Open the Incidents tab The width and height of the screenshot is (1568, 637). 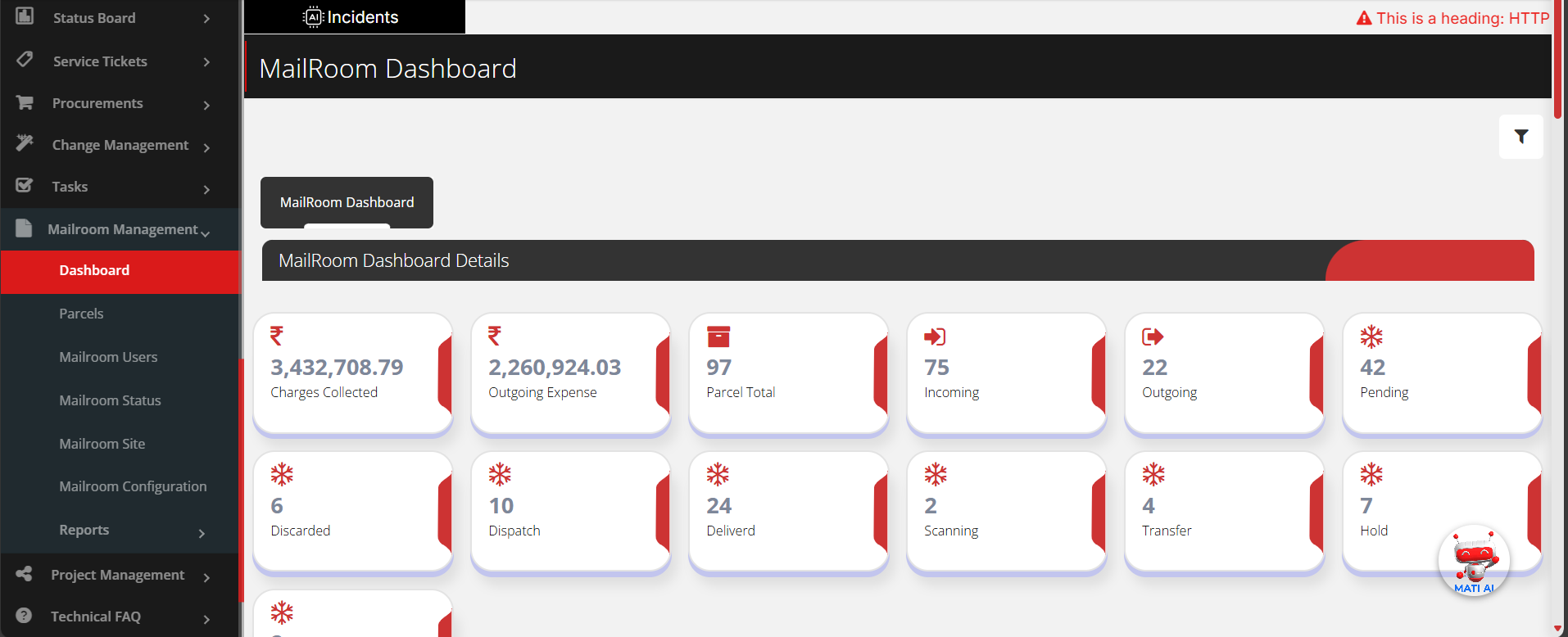(355, 17)
